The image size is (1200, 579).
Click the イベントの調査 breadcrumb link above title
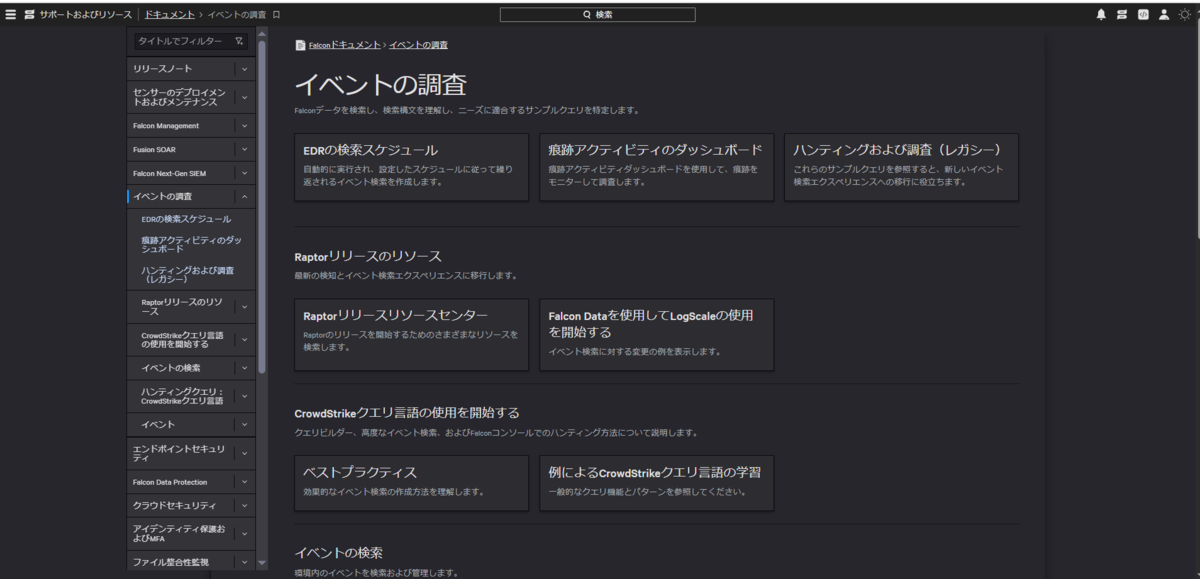(418, 45)
